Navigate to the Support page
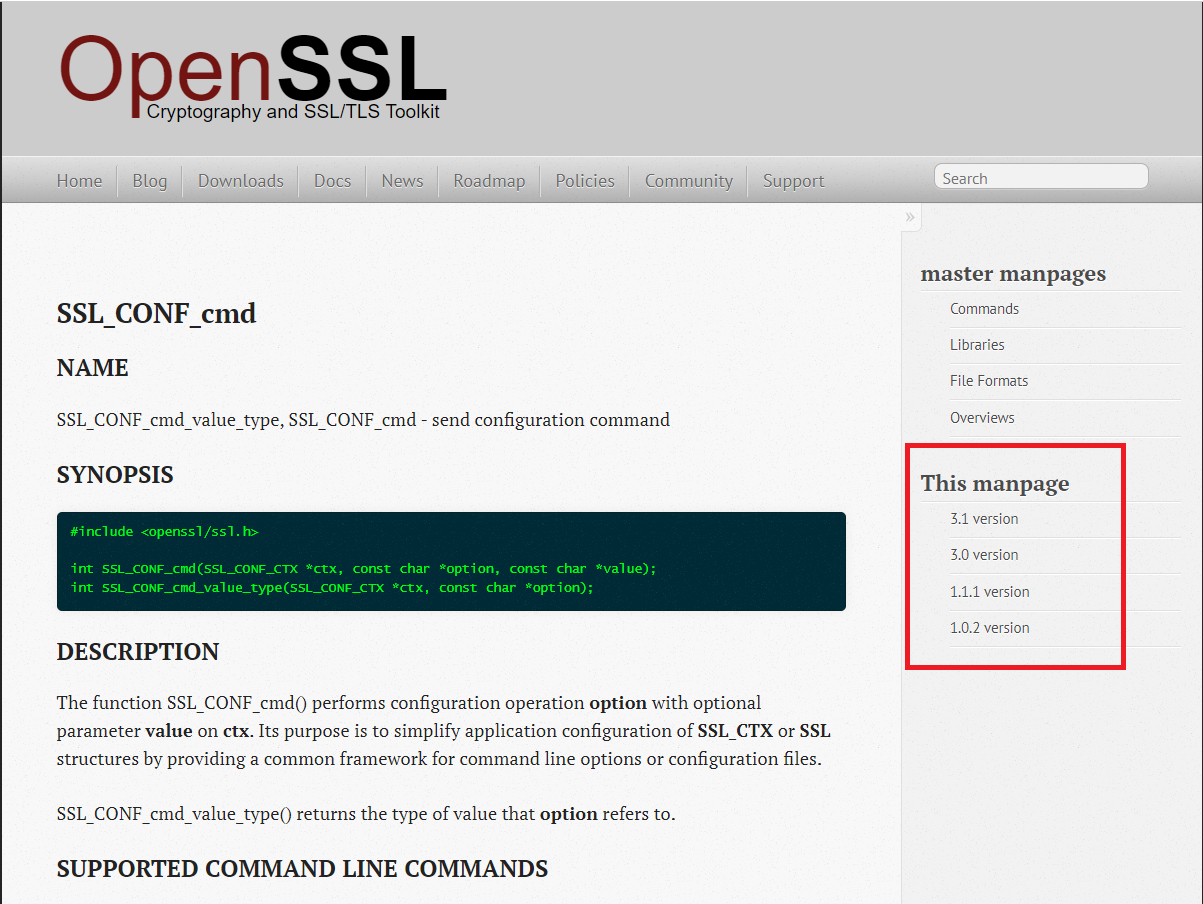Screen dimensions: 1203x904 coord(792,180)
